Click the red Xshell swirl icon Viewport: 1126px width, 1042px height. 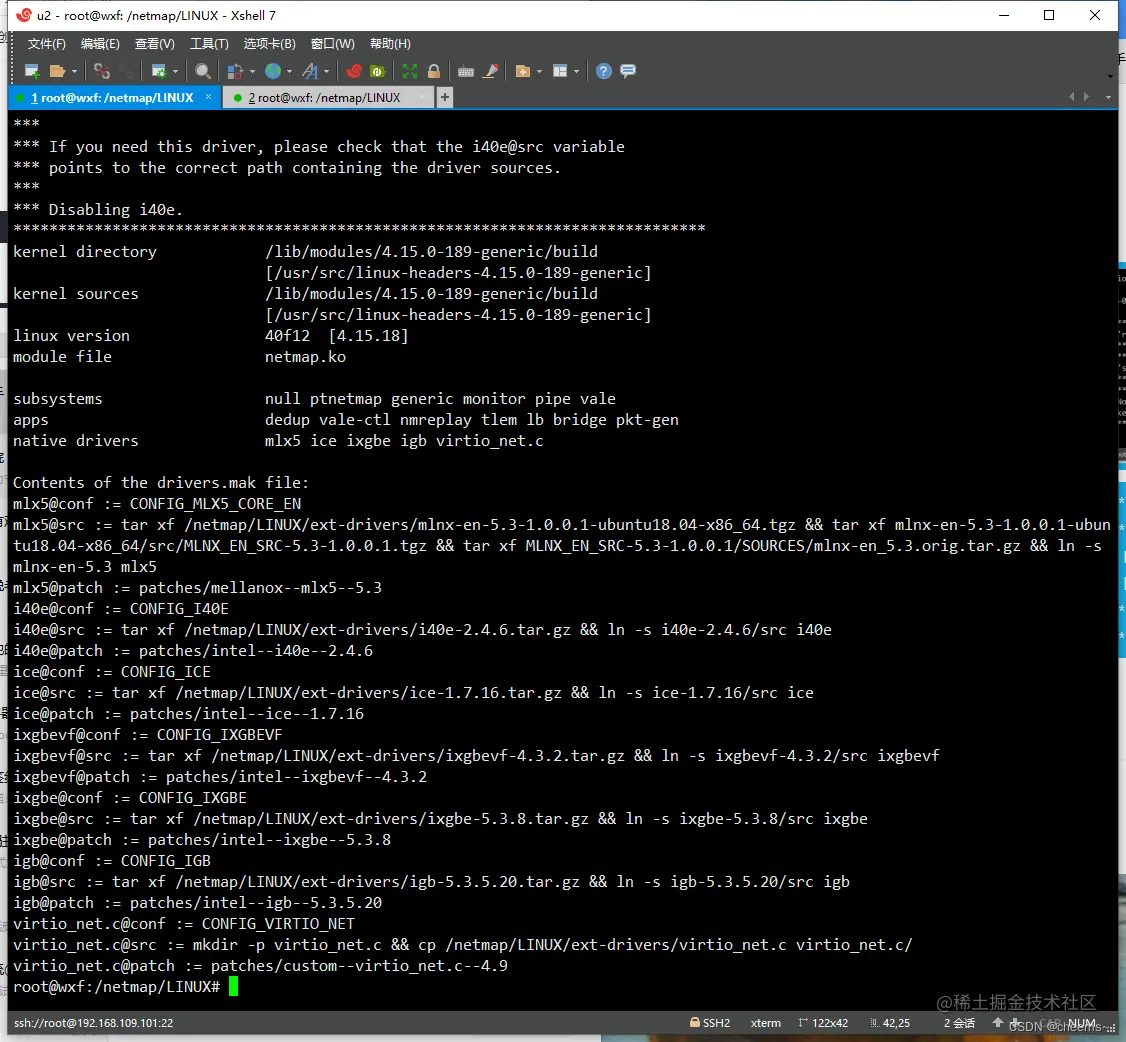(354, 71)
